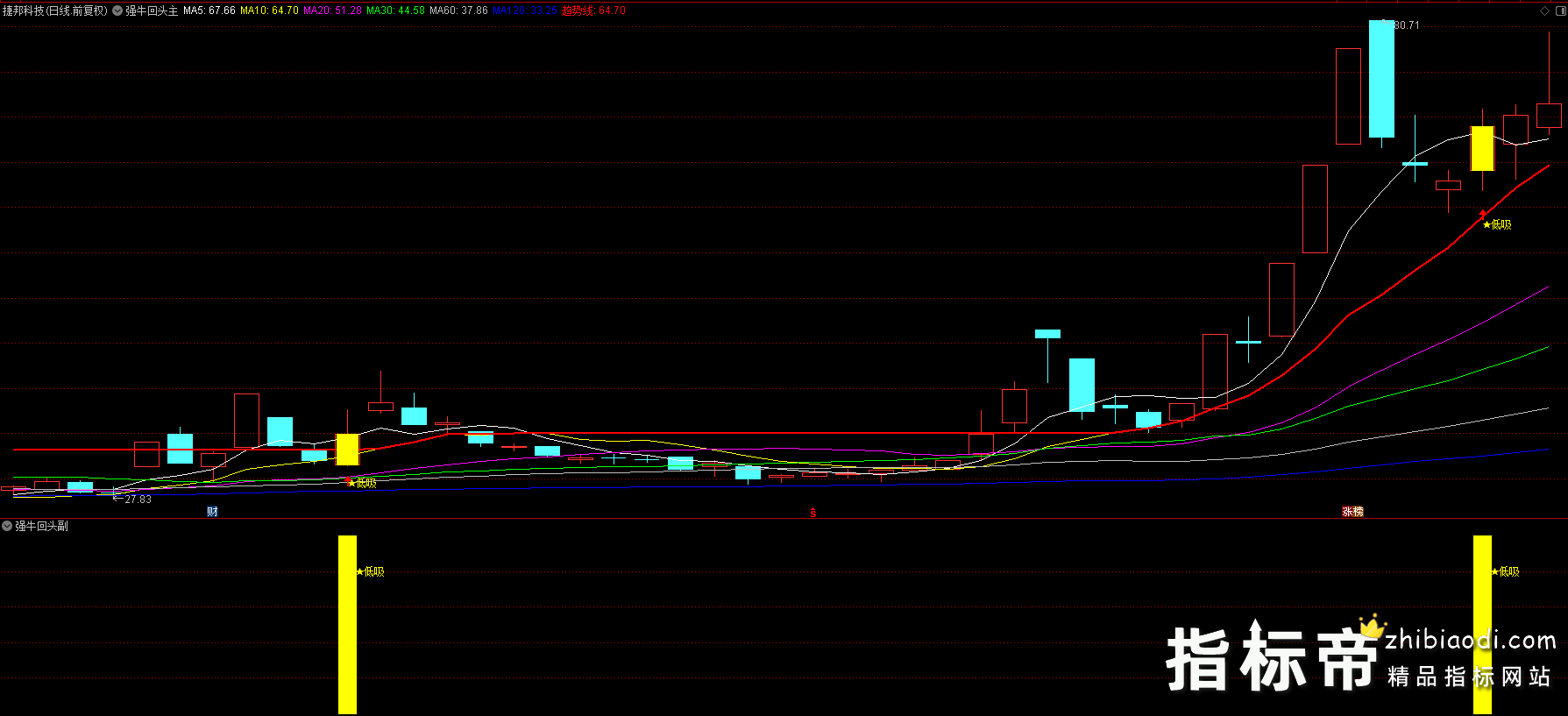Click the 涨榜 marker on the timeline

coord(1352,512)
